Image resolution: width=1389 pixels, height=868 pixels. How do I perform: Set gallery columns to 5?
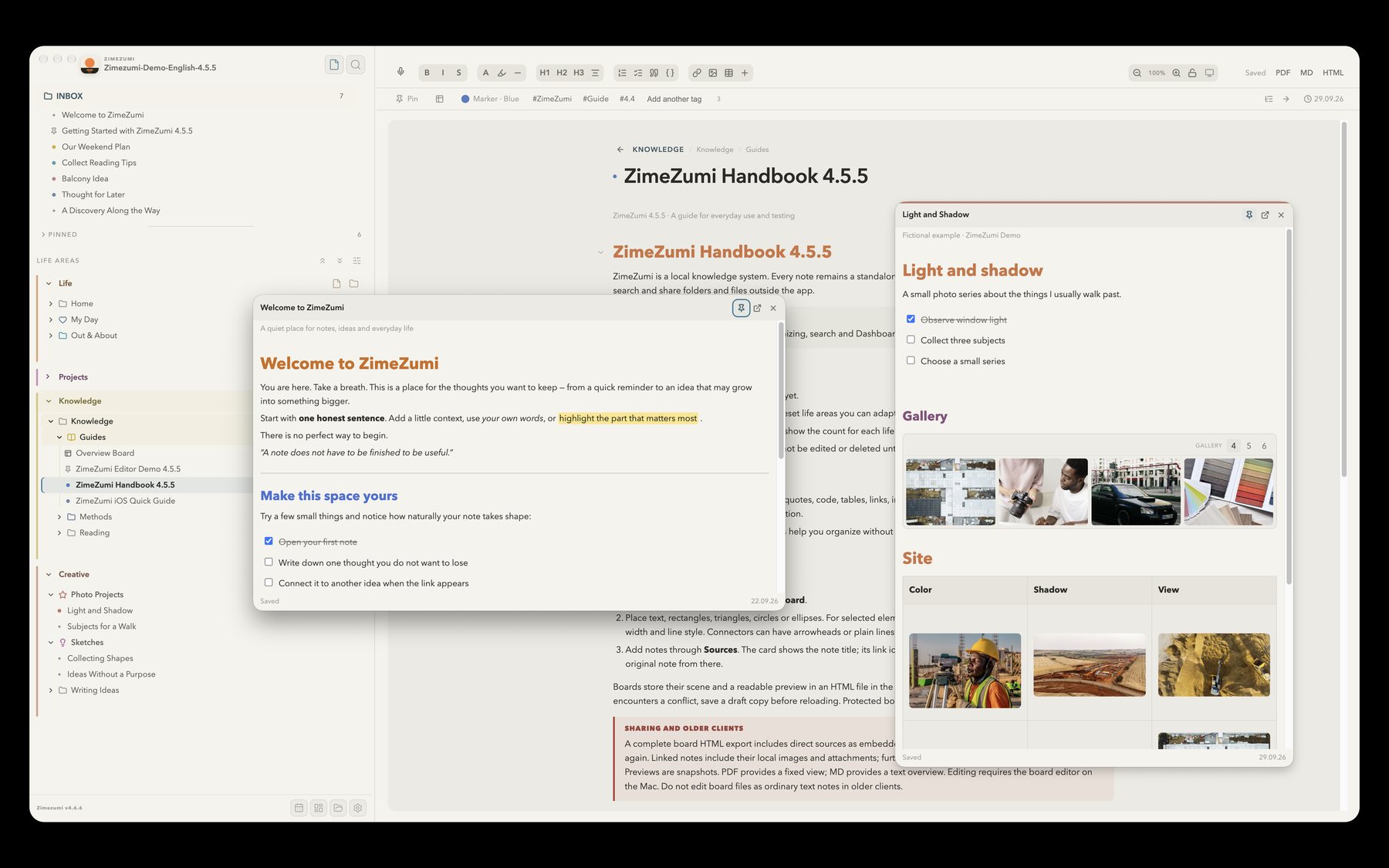pos(1249,446)
